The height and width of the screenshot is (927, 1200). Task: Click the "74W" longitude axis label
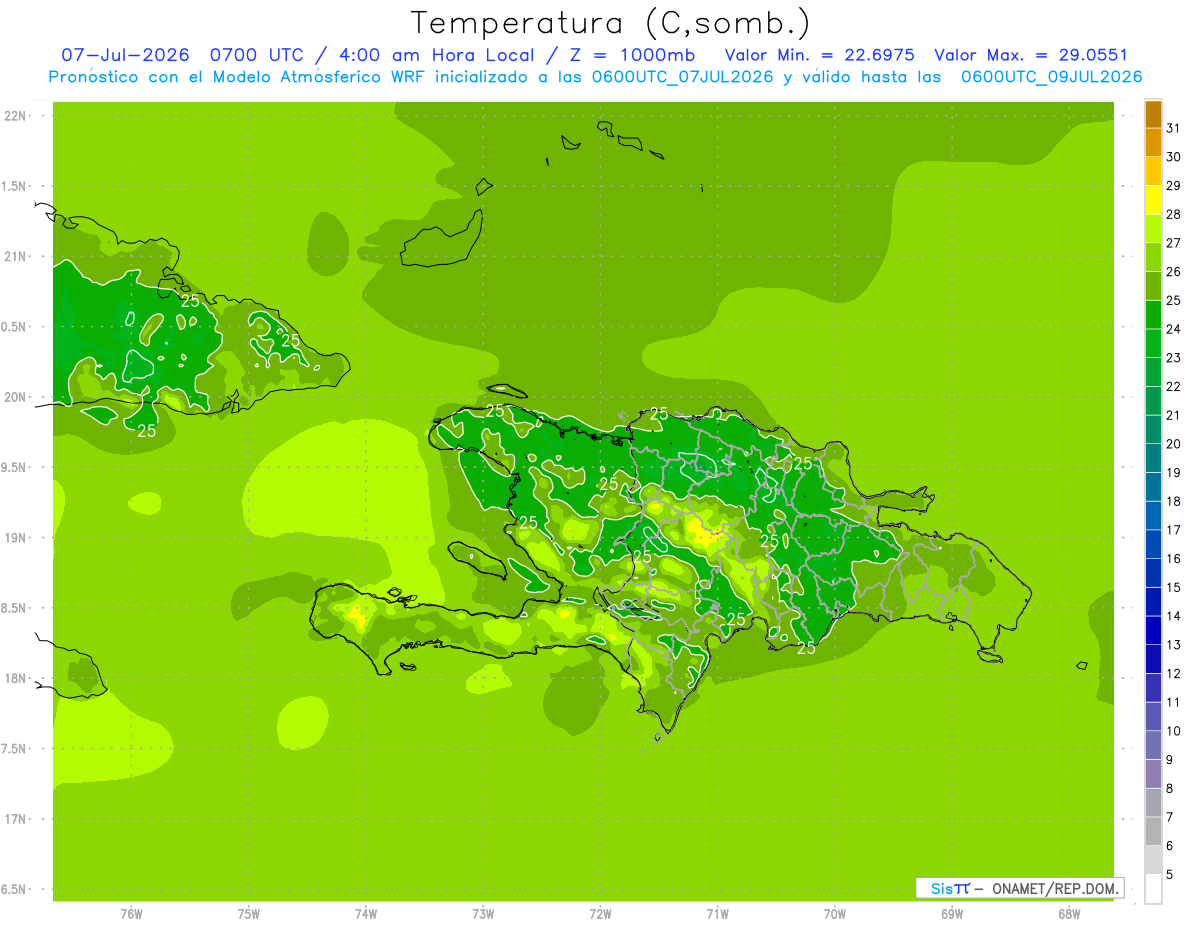[x=366, y=914]
